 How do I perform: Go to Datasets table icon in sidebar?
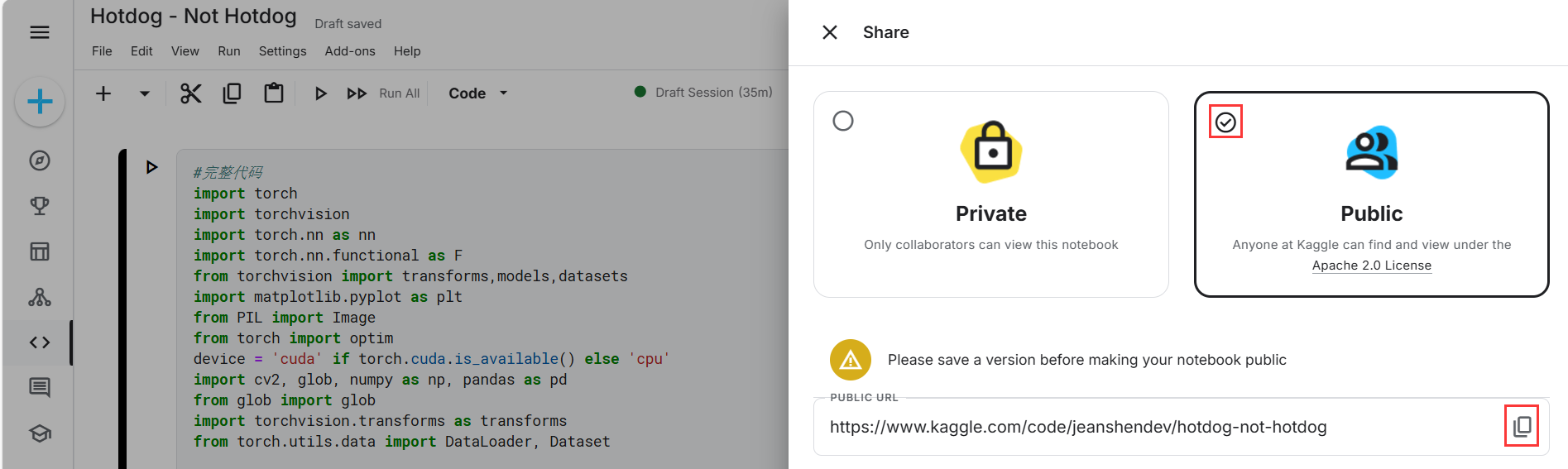pos(40,251)
